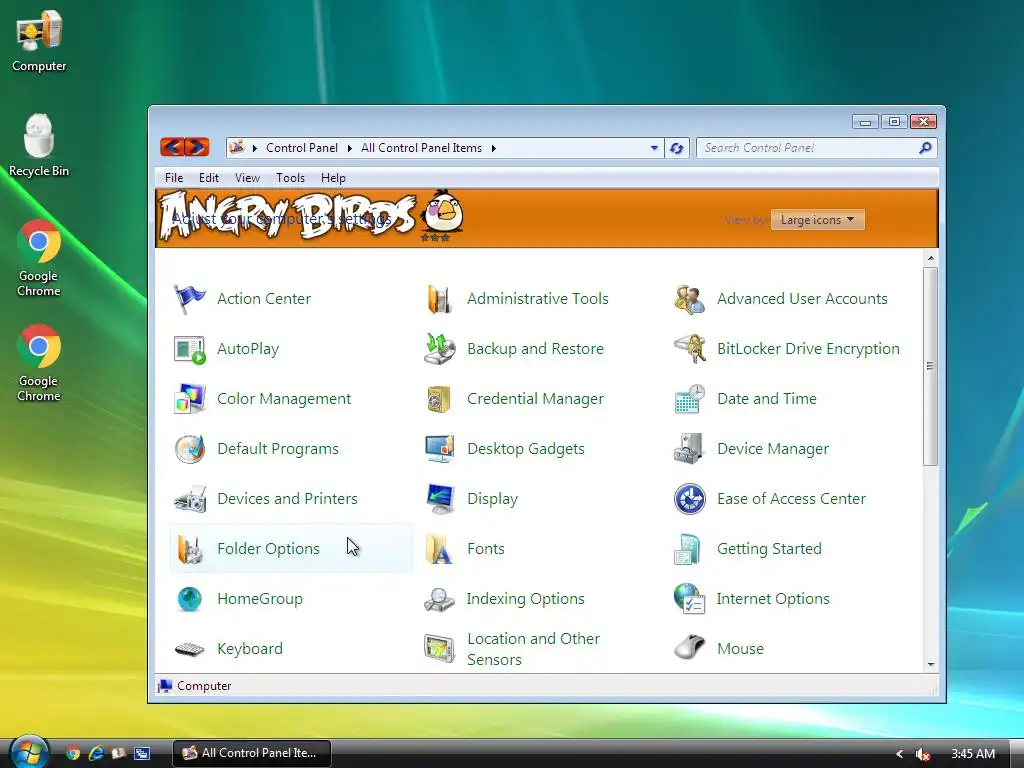This screenshot has height=768, width=1024.
Task: Click the muted volume tray icon
Action: [x=923, y=754]
